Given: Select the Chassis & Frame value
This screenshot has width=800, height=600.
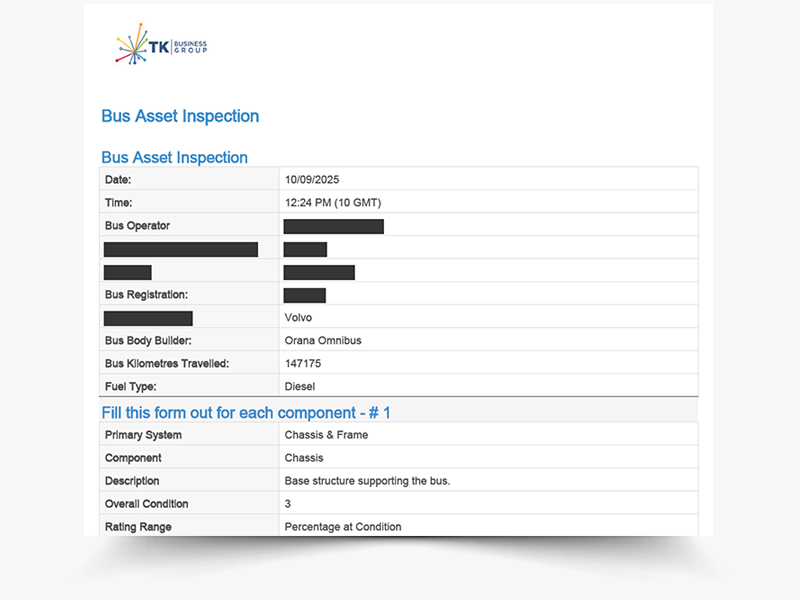Looking at the screenshot, I should pyautogui.click(x=326, y=435).
